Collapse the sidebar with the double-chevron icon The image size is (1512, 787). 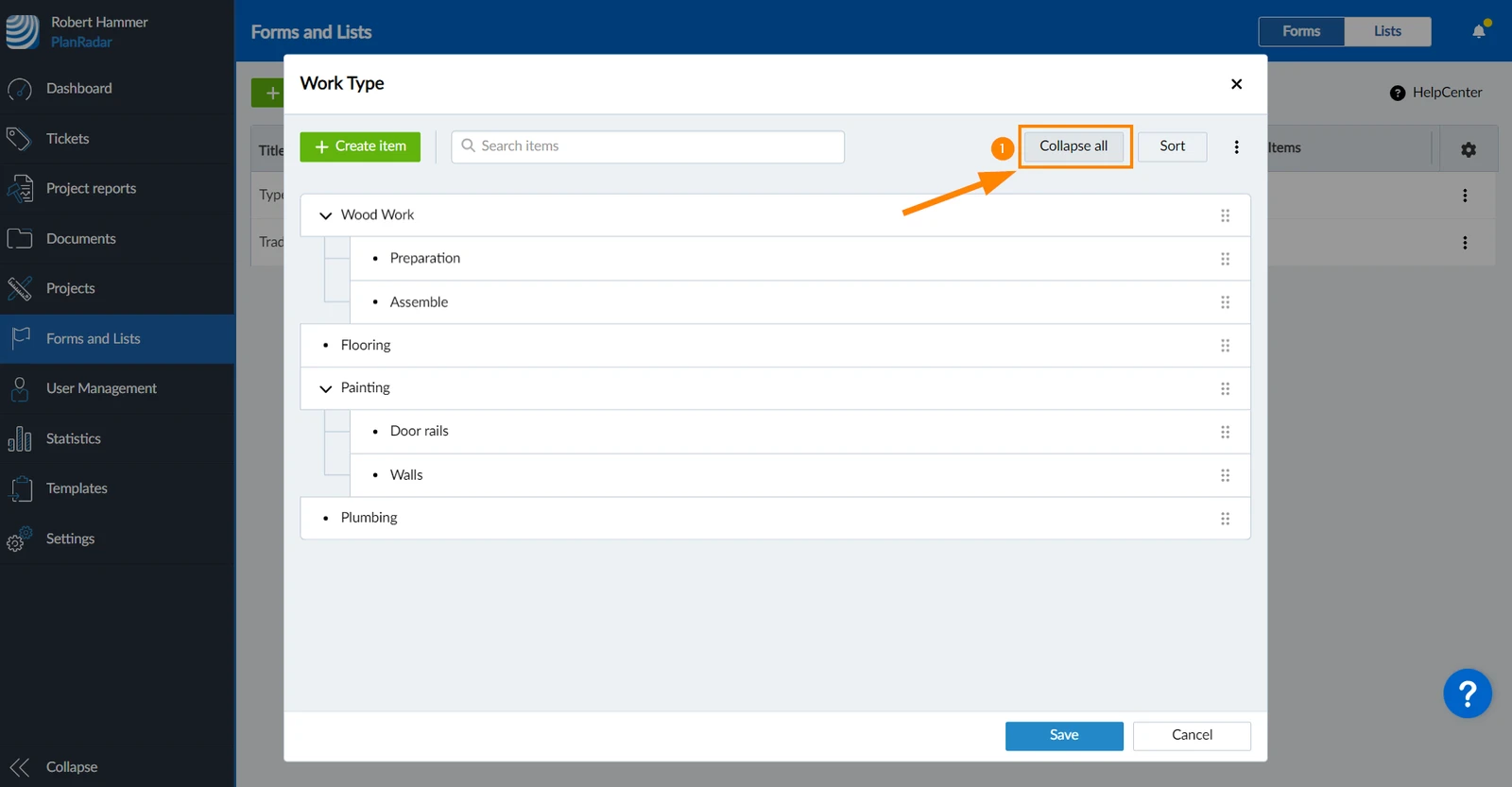click(x=19, y=767)
